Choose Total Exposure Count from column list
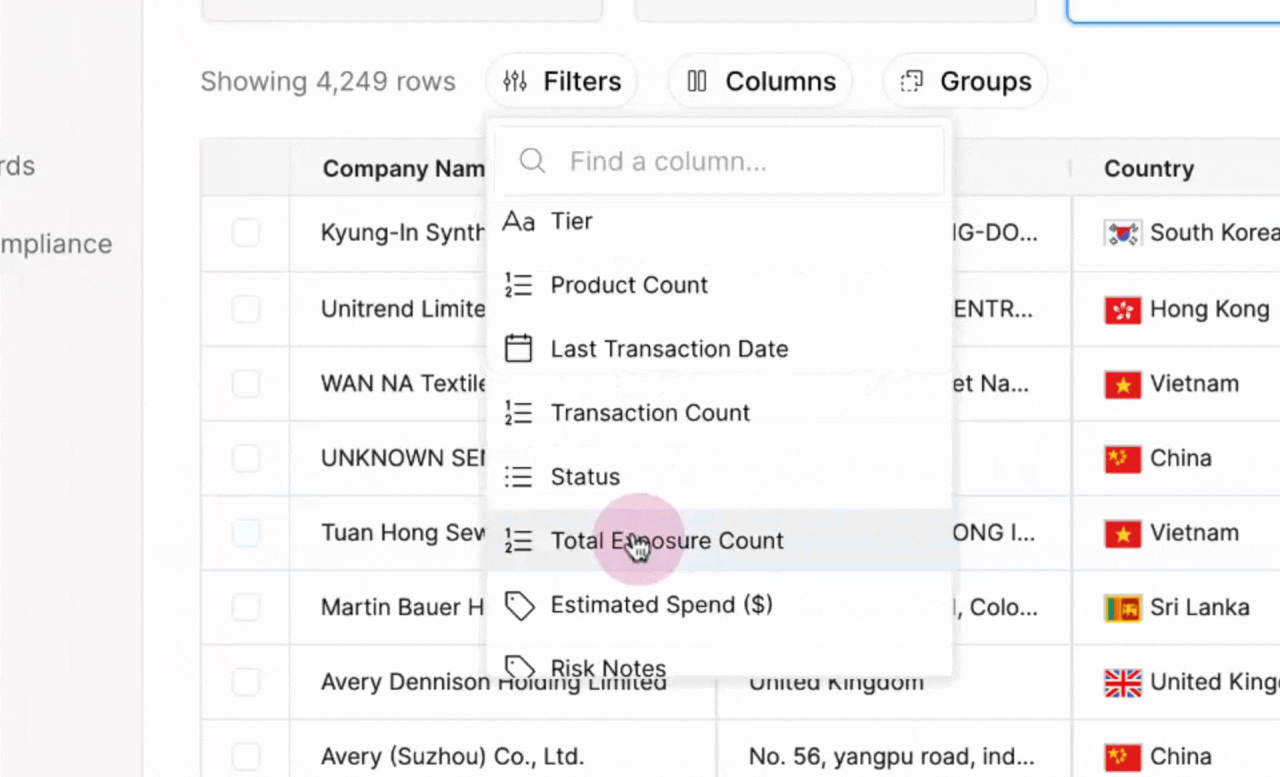The height and width of the screenshot is (777, 1280). point(667,541)
